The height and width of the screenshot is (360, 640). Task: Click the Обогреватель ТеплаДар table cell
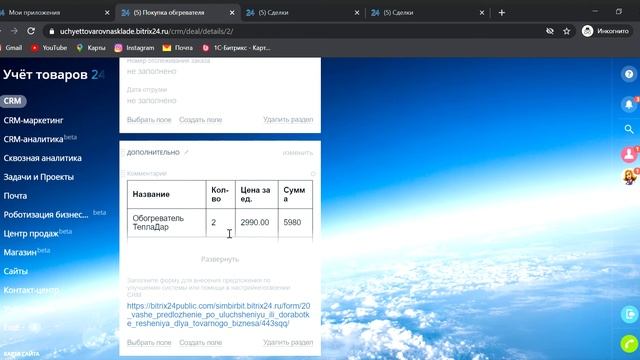click(167, 222)
